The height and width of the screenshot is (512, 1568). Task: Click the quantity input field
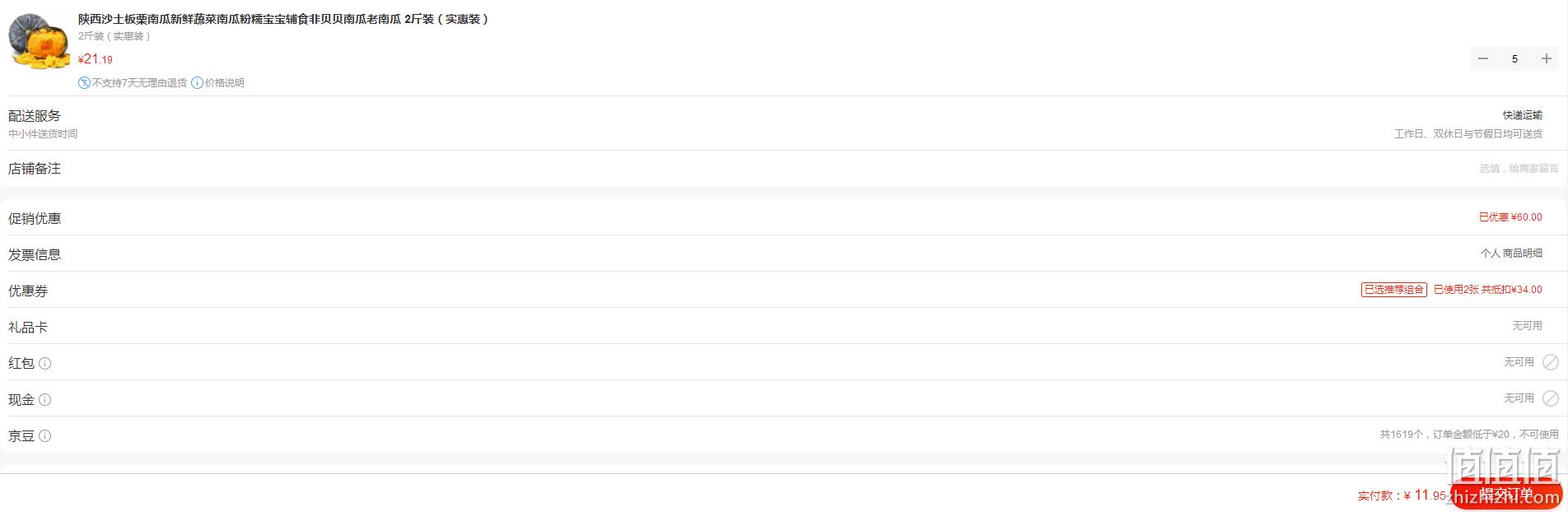pos(1514,58)
